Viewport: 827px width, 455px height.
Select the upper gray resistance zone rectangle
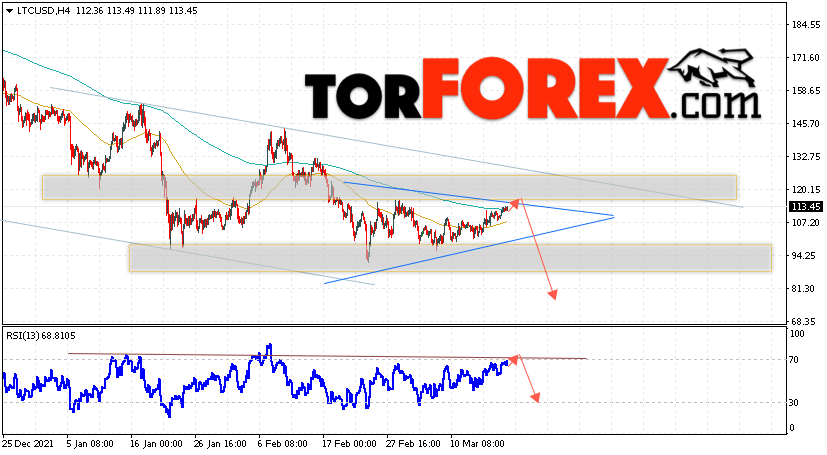coord(389,187)
